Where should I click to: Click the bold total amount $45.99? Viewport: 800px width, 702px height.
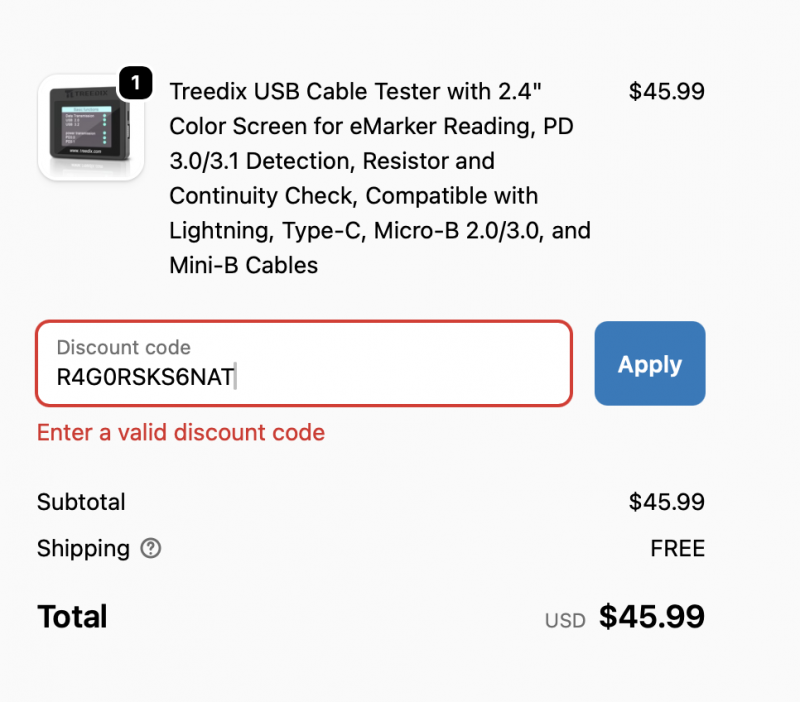pyautogui.click(x=651, y=616)
